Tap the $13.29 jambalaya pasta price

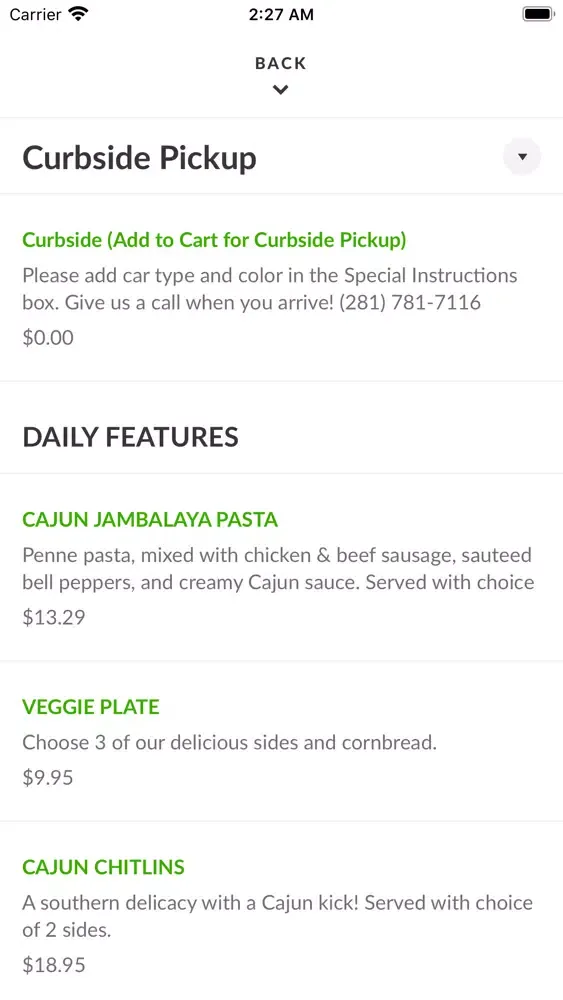click(x=54, y=617)
